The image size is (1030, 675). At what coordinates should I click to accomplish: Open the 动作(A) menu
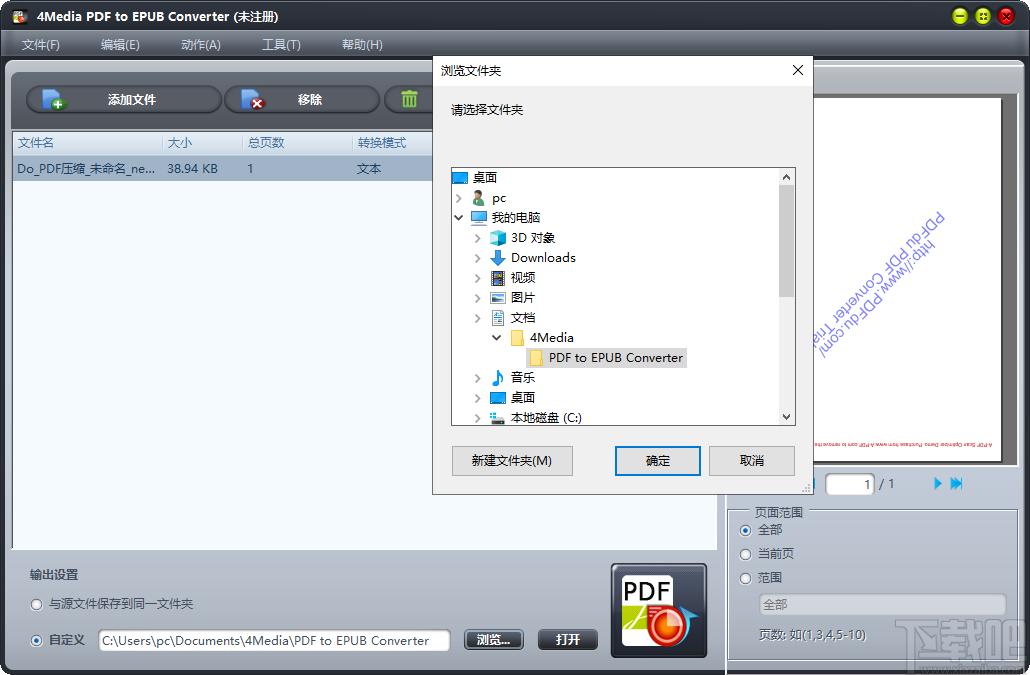(x=201, y=45)
